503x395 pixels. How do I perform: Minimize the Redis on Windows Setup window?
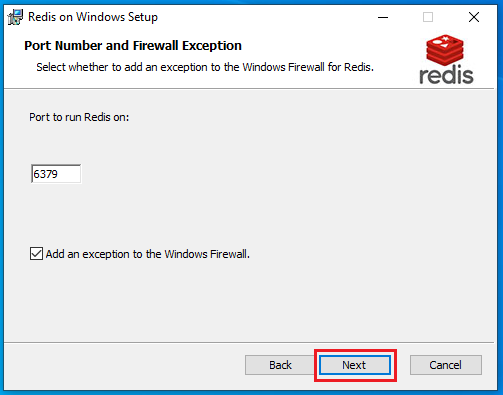pyautogui.click(x=383, y=17)
